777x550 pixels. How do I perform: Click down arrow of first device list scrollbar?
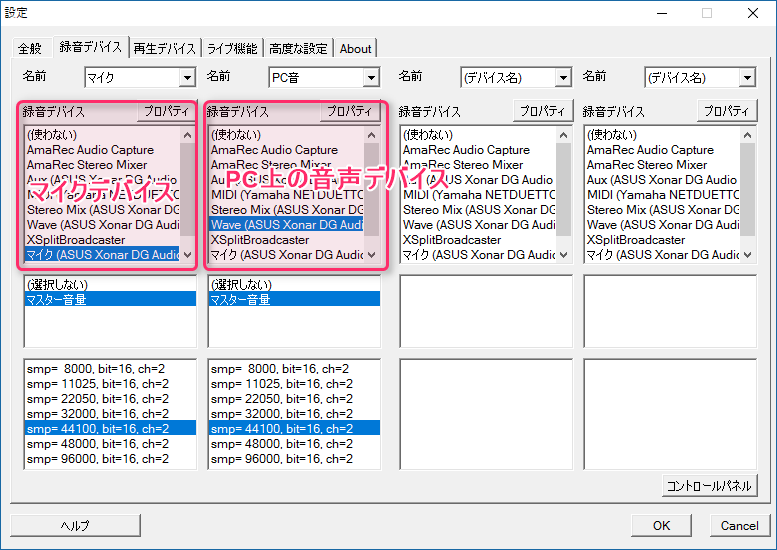[x=187, y=255]
